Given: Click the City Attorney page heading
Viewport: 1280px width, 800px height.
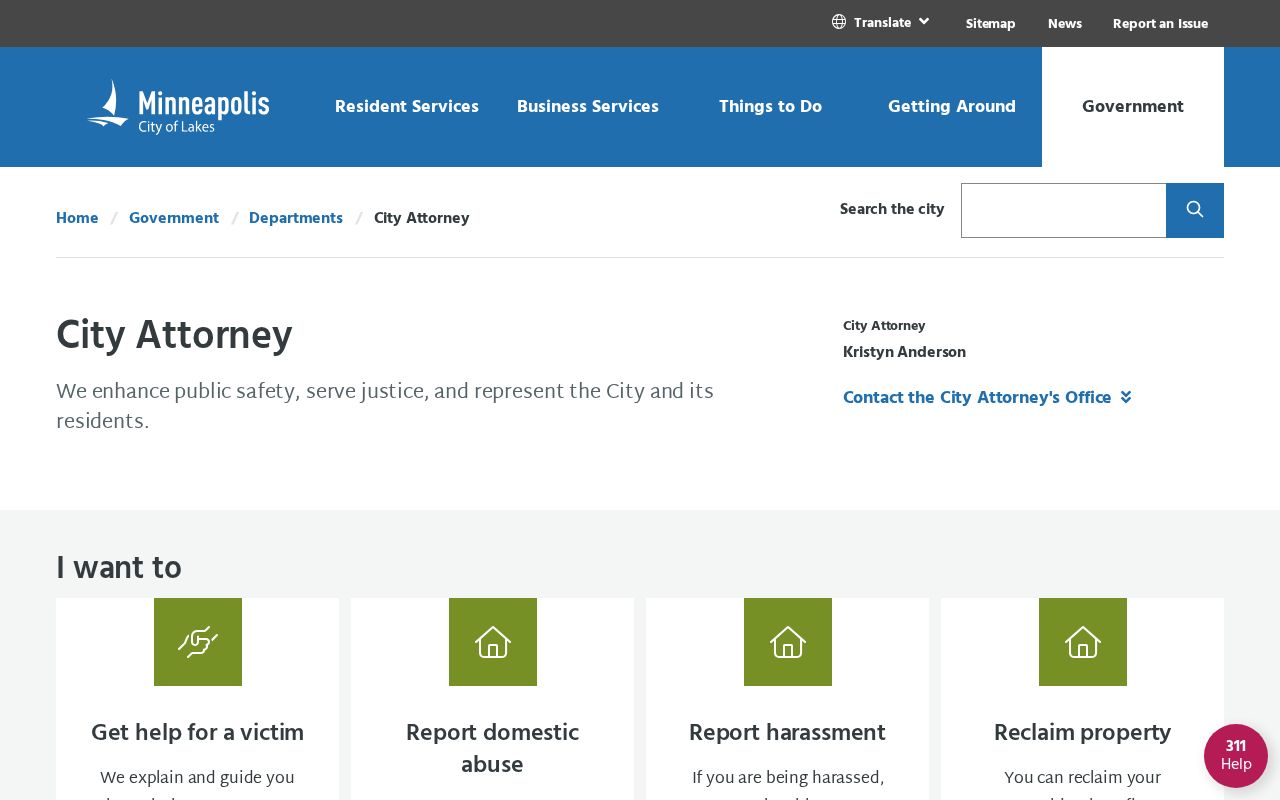Looking at the screenshot, I should pyautogui.click(x=174, y=335).
